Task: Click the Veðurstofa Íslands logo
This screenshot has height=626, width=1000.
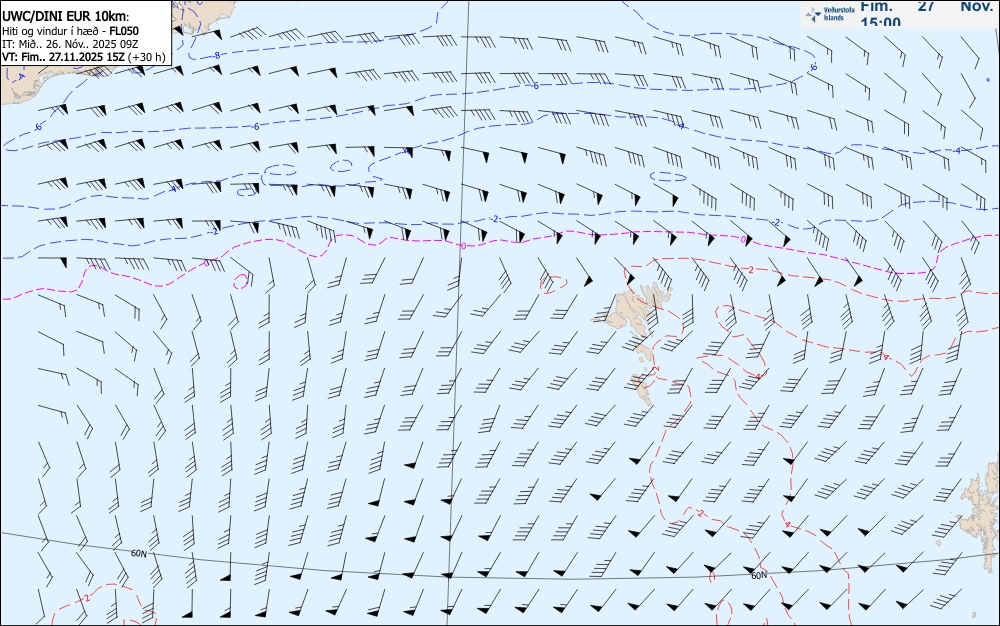Action: click(830, 14)
